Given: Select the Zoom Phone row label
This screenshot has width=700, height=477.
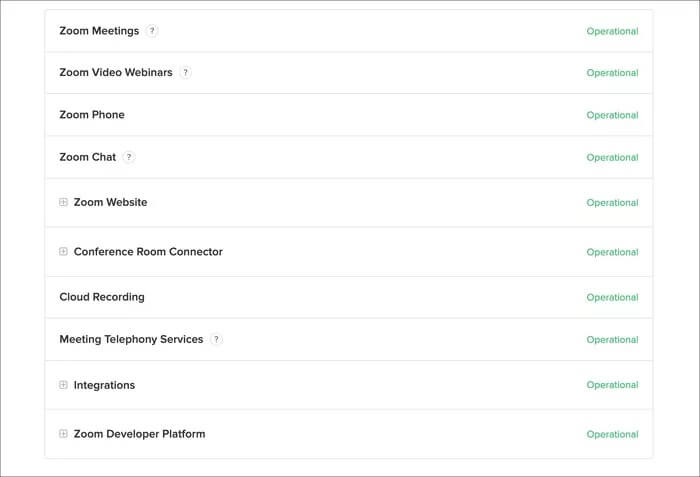Looking at the screenshot, I should (x=92, y=115).
